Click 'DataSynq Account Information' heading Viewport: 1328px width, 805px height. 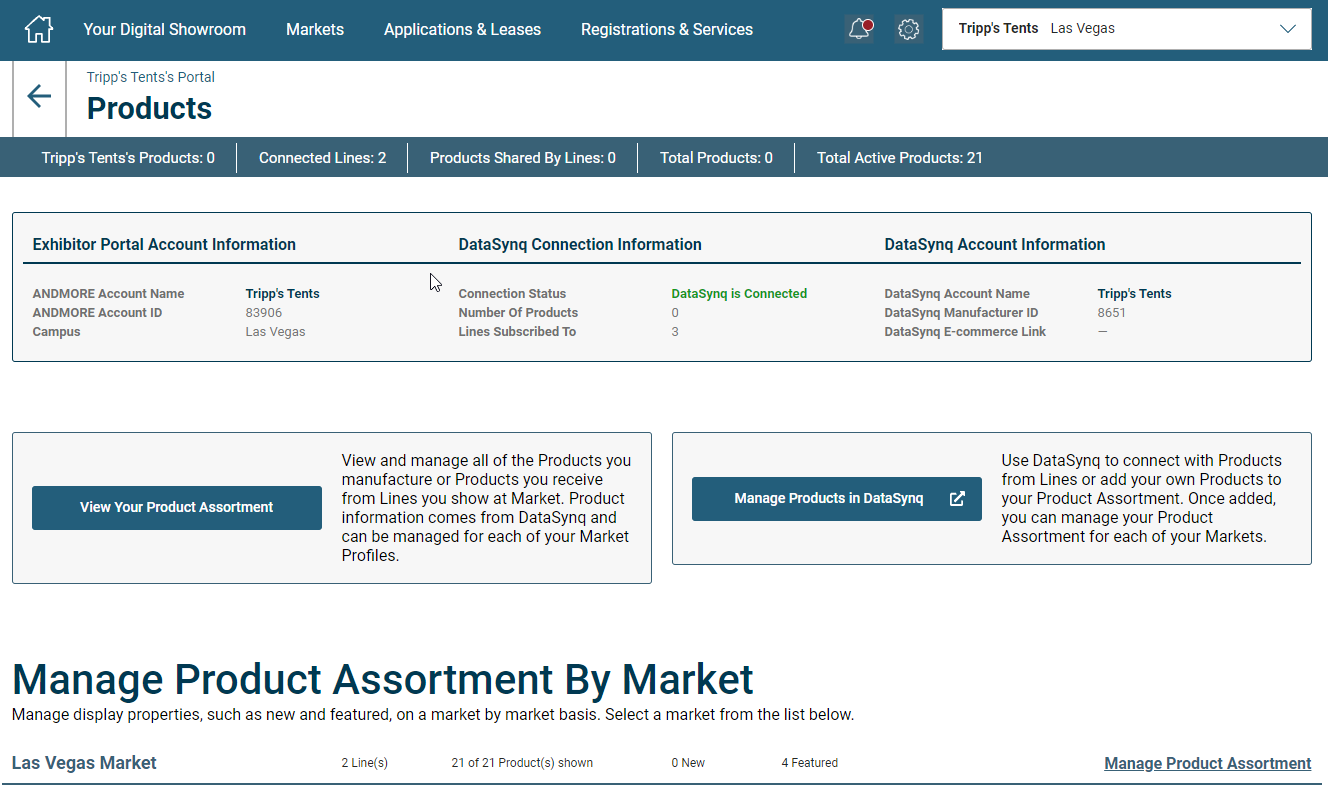click(x=995, y=244)
